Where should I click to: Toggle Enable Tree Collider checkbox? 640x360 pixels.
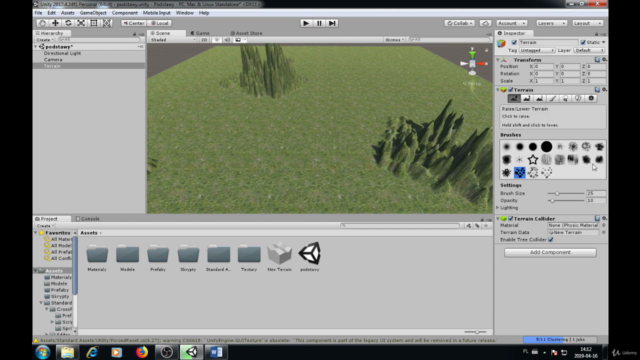pos(551,240)
